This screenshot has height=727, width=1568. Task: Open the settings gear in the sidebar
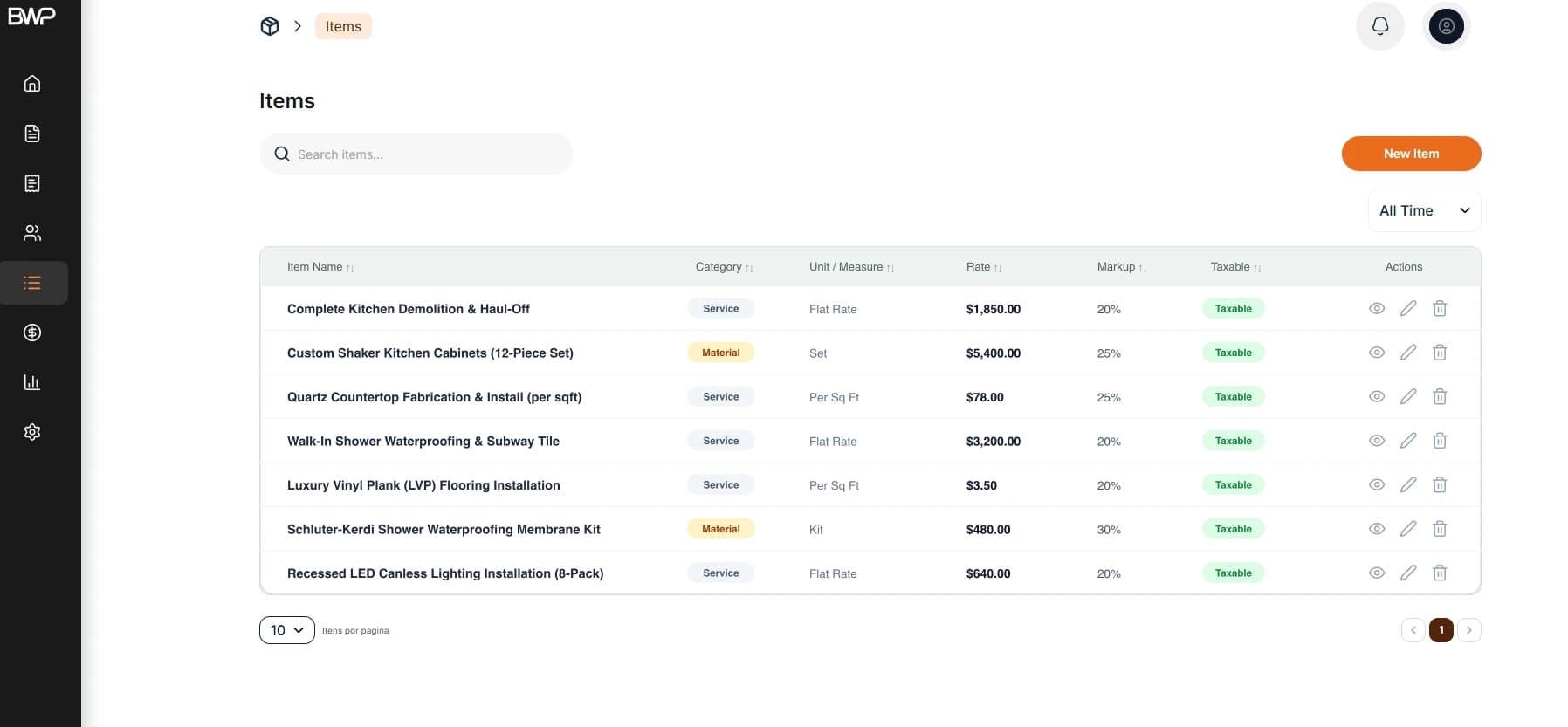32,432
